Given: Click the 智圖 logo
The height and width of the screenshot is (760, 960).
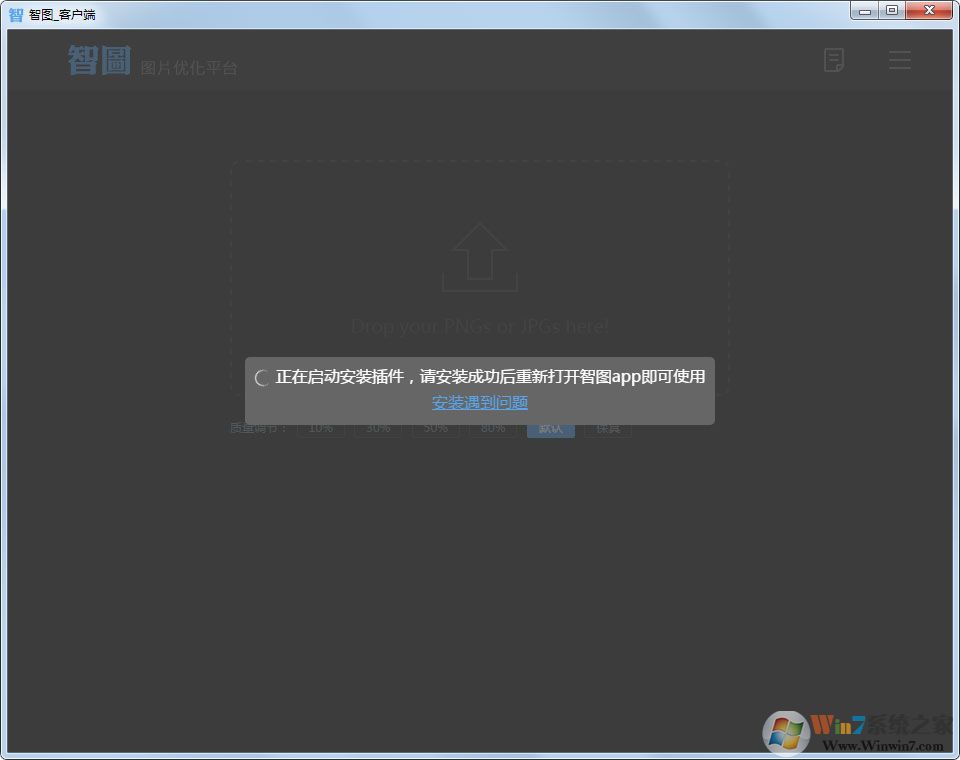Looking at the screenshot, I should pyautogui.click(x=99, y=60).
